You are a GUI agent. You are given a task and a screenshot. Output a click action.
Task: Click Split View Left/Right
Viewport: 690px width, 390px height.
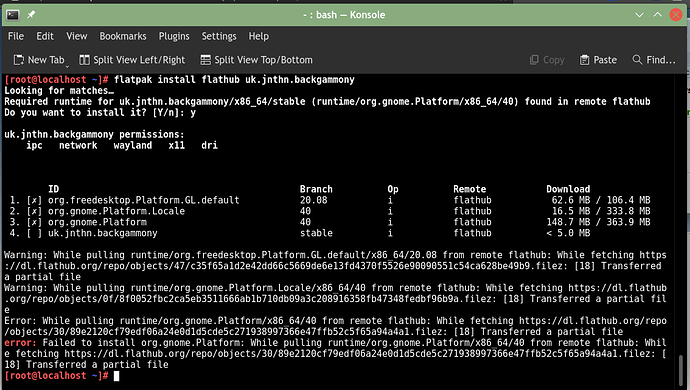[132, 60]
